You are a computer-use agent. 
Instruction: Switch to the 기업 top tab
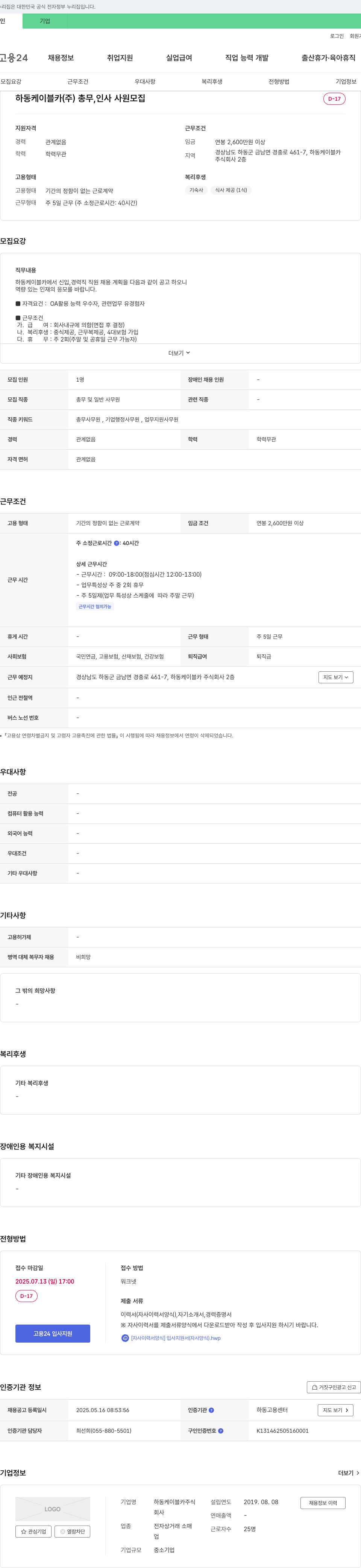(x=45, y=21)
